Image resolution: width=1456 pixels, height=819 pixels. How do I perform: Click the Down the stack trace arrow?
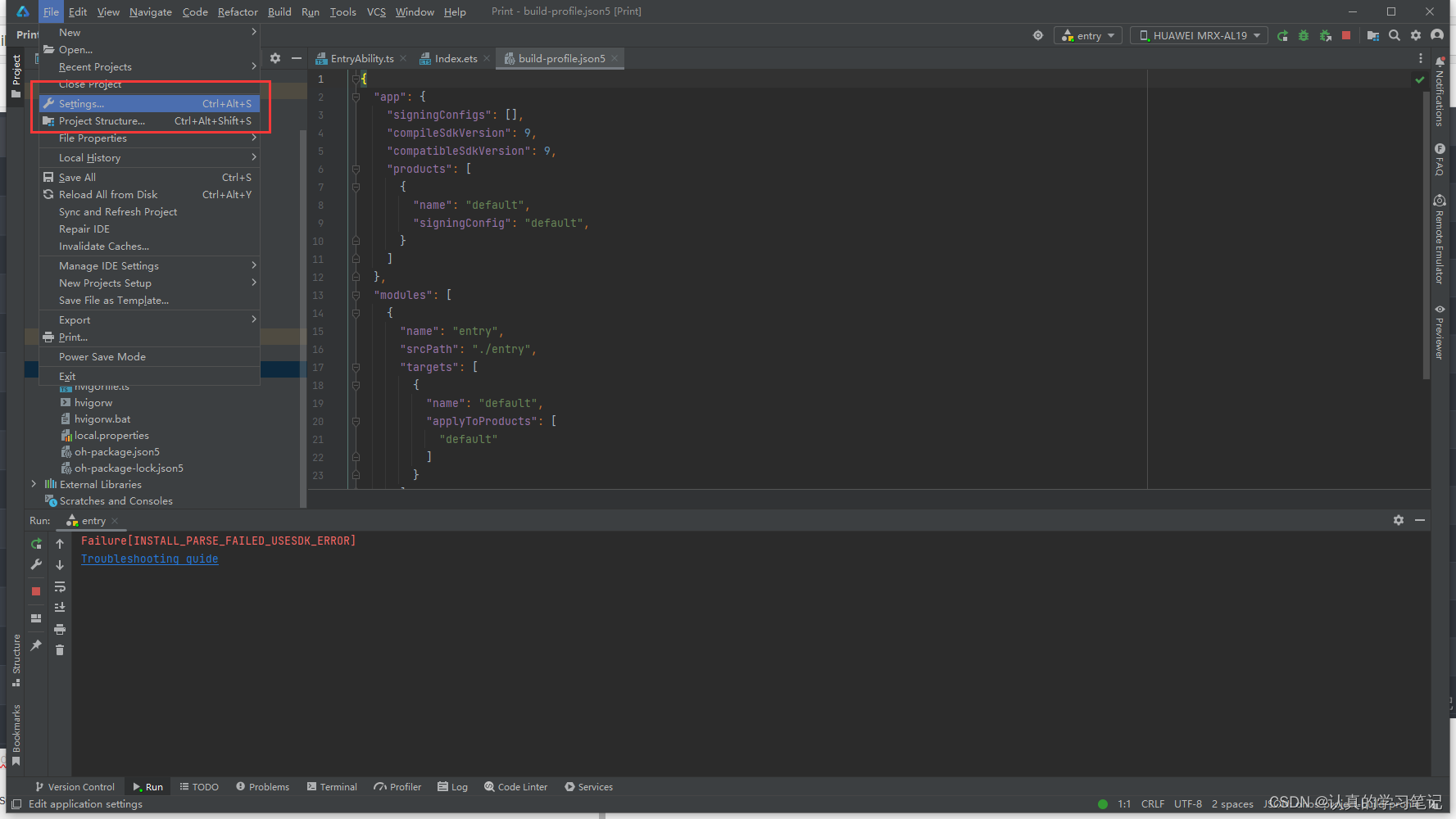point(60,565)
